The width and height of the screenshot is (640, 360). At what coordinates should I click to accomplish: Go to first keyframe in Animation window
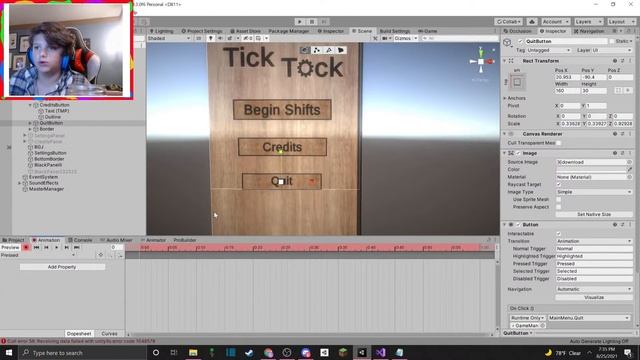(36, 247)
